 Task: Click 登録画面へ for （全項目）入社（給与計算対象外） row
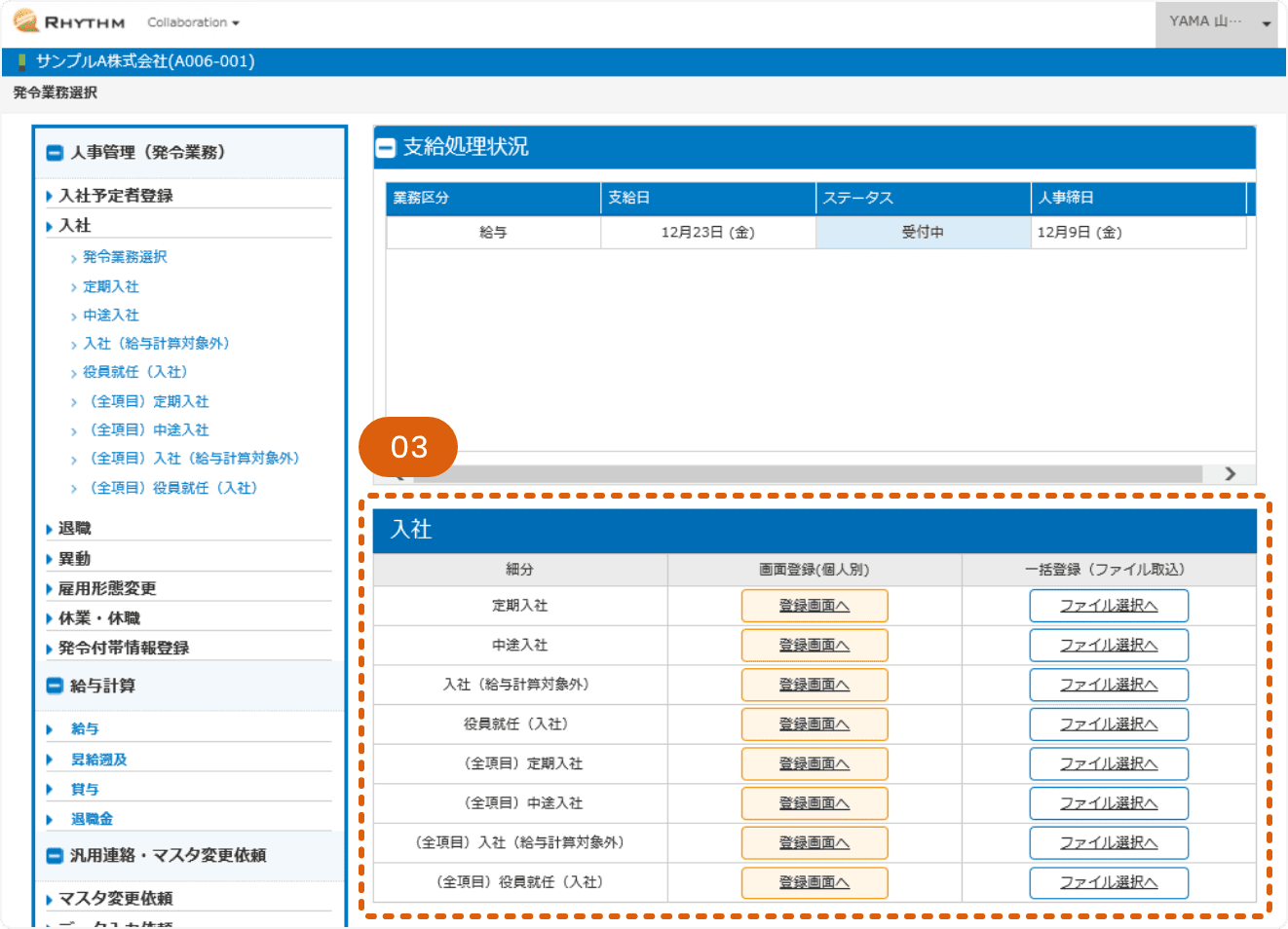814,843
